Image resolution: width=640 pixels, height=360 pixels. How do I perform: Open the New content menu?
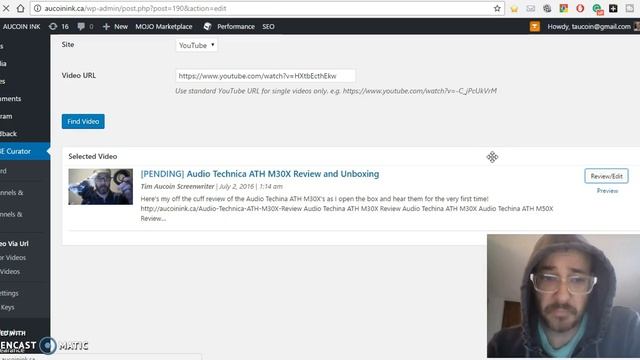point(120,27)
